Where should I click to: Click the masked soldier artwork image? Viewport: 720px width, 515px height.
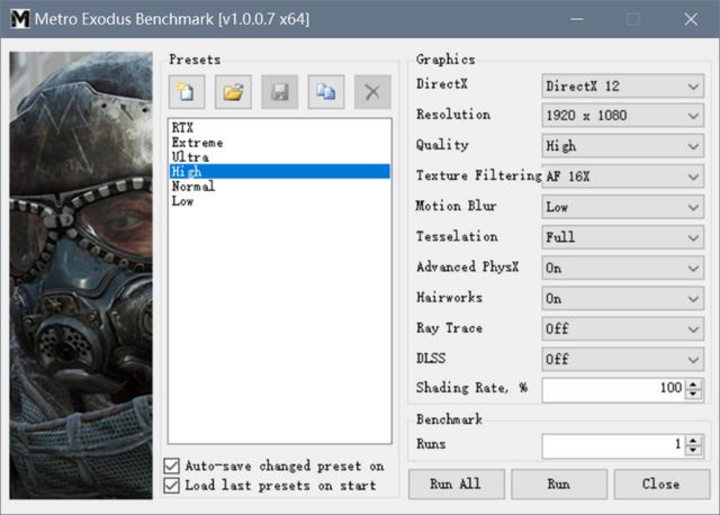[81, 275]
